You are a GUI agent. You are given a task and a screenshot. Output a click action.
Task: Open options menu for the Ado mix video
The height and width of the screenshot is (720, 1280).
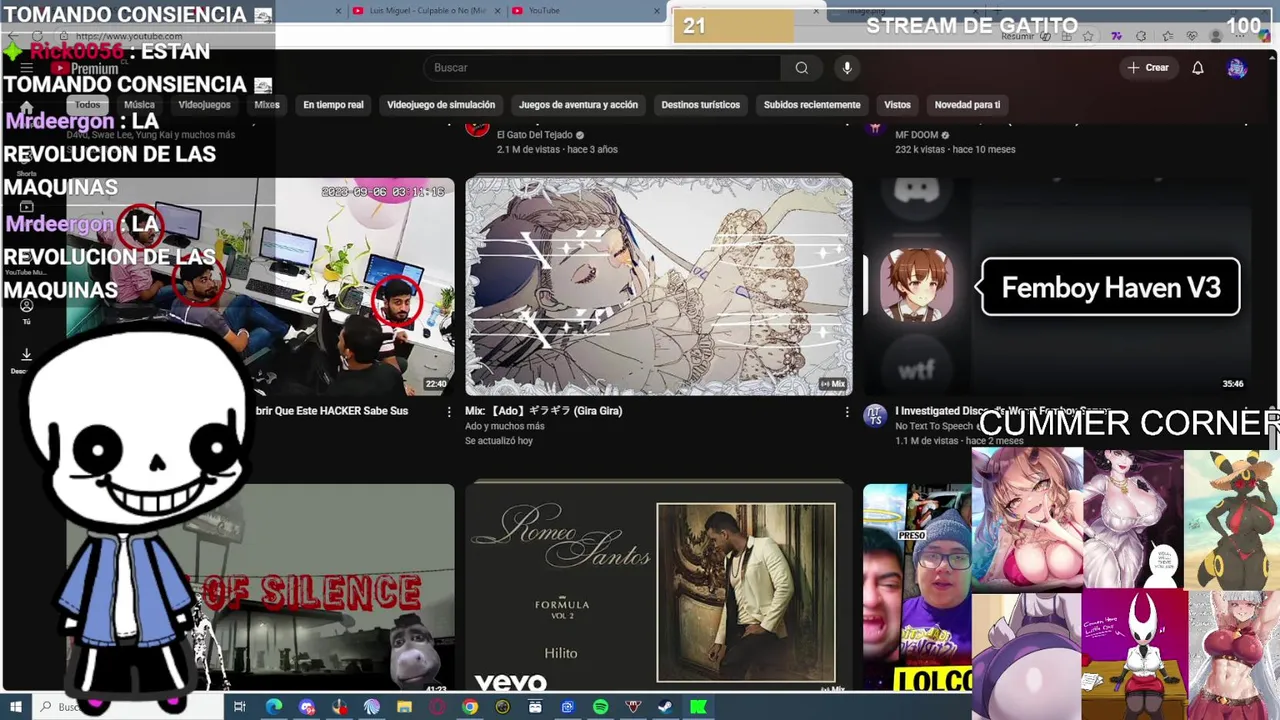pyautogui.click(x=847, y=412)
